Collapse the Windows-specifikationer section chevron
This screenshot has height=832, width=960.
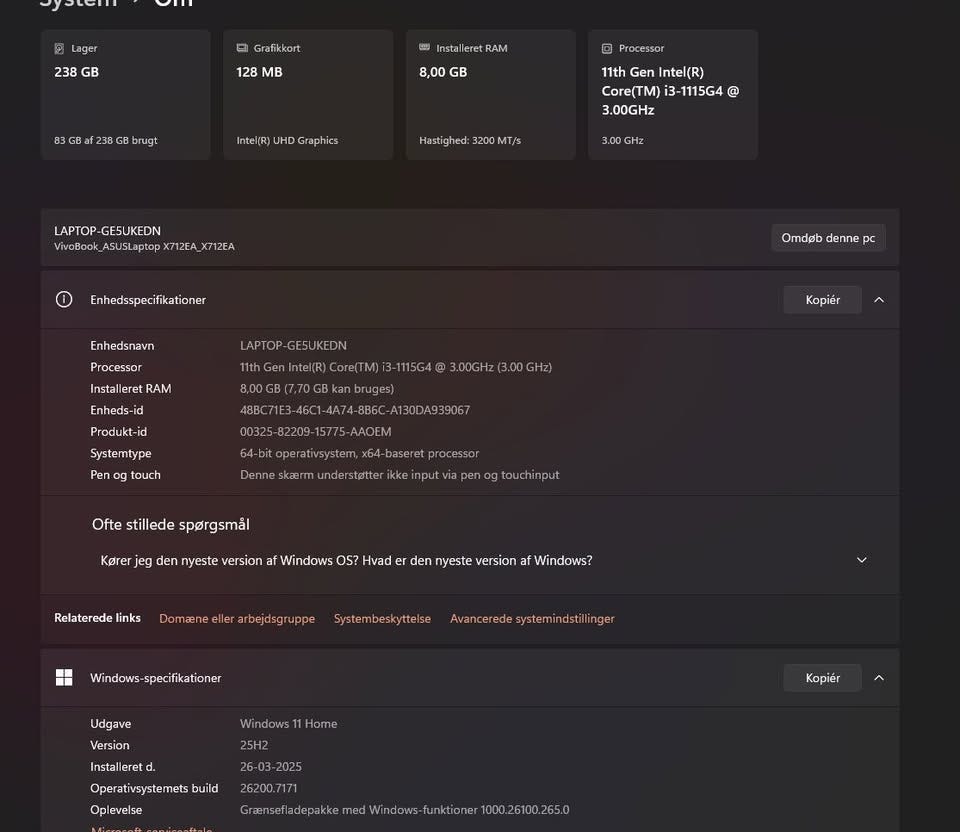[879, 677]
